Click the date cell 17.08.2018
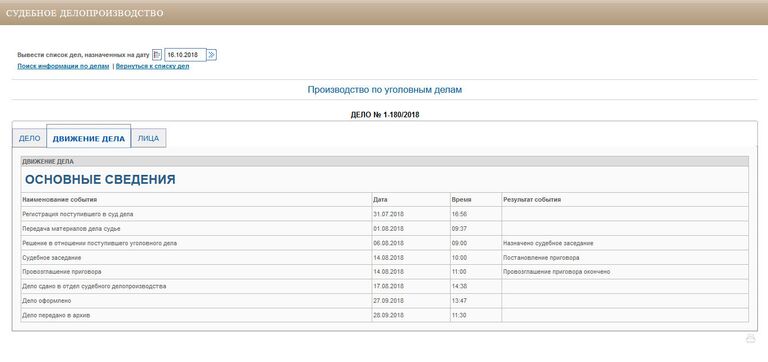 pos(411,286)
